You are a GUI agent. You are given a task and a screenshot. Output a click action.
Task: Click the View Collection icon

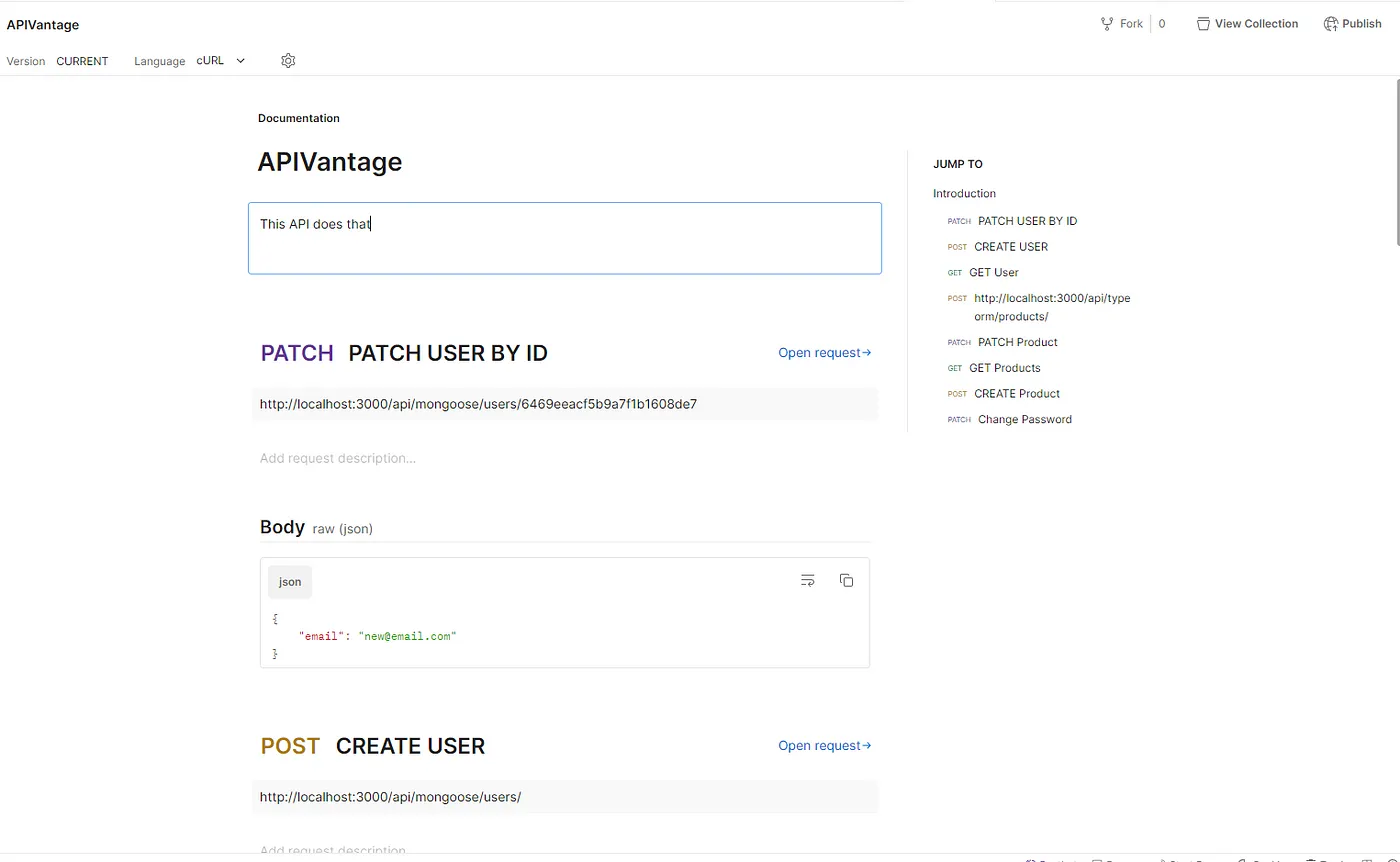tap(1203, 24)
